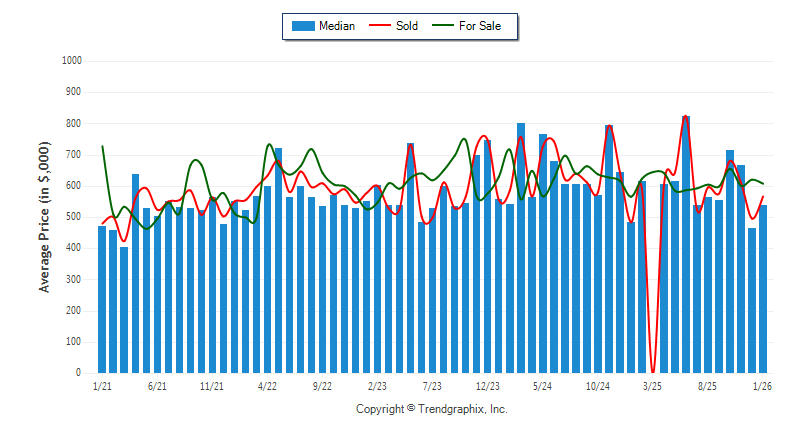Click the blue Median legend swatch
This screenshot has height=434, width=800.
coord(302,26)
